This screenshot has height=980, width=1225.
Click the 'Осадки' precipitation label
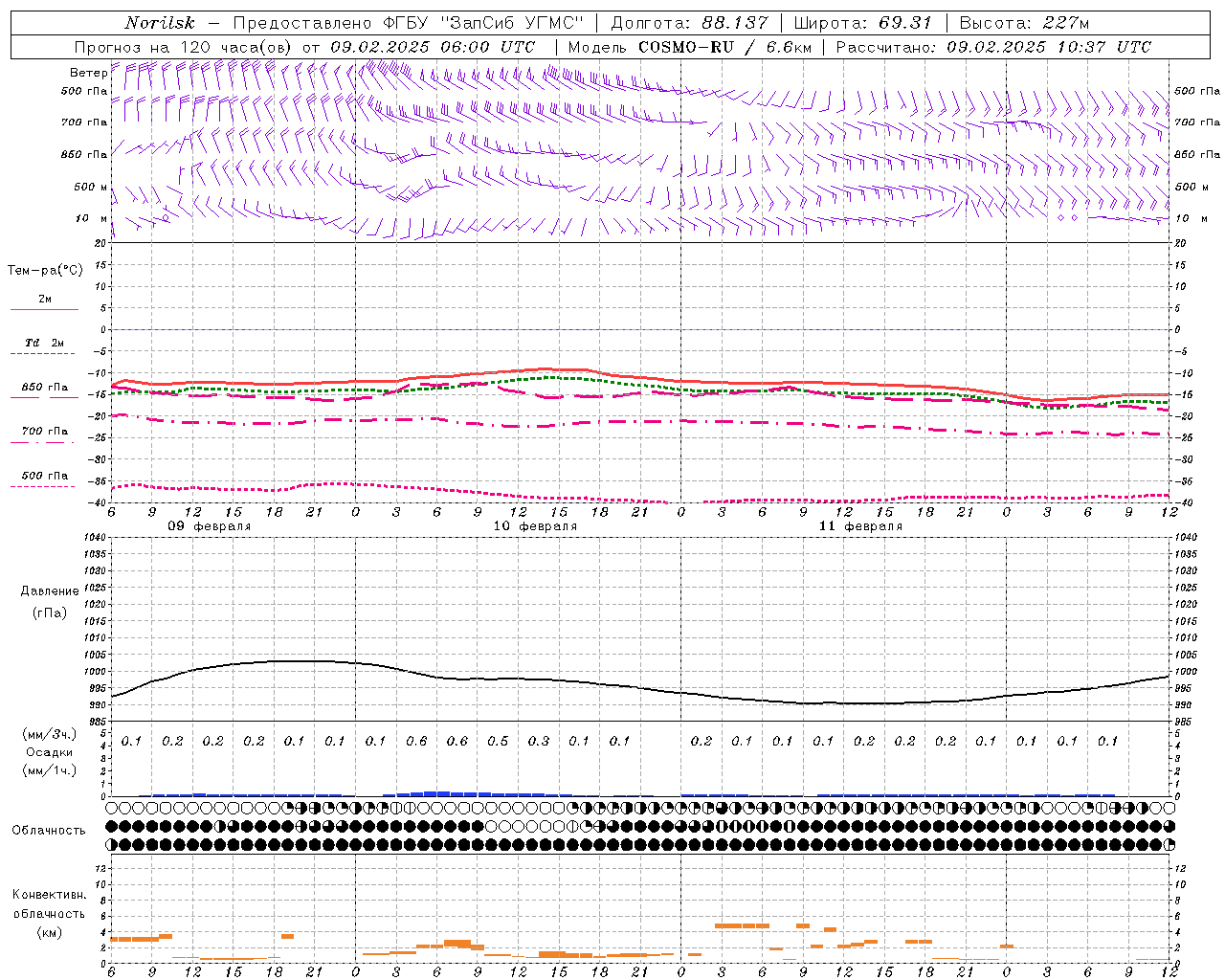tap(50, 752)
